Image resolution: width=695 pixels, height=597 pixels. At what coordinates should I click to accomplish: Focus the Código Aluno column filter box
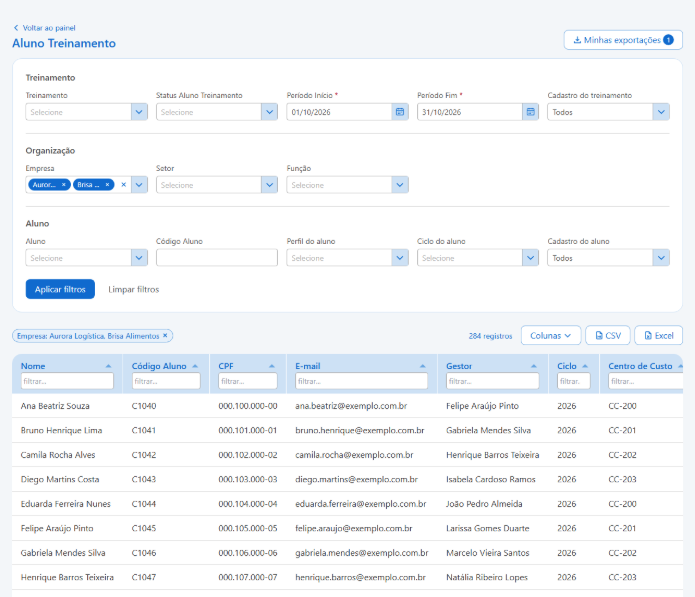(x=166, y=381)
